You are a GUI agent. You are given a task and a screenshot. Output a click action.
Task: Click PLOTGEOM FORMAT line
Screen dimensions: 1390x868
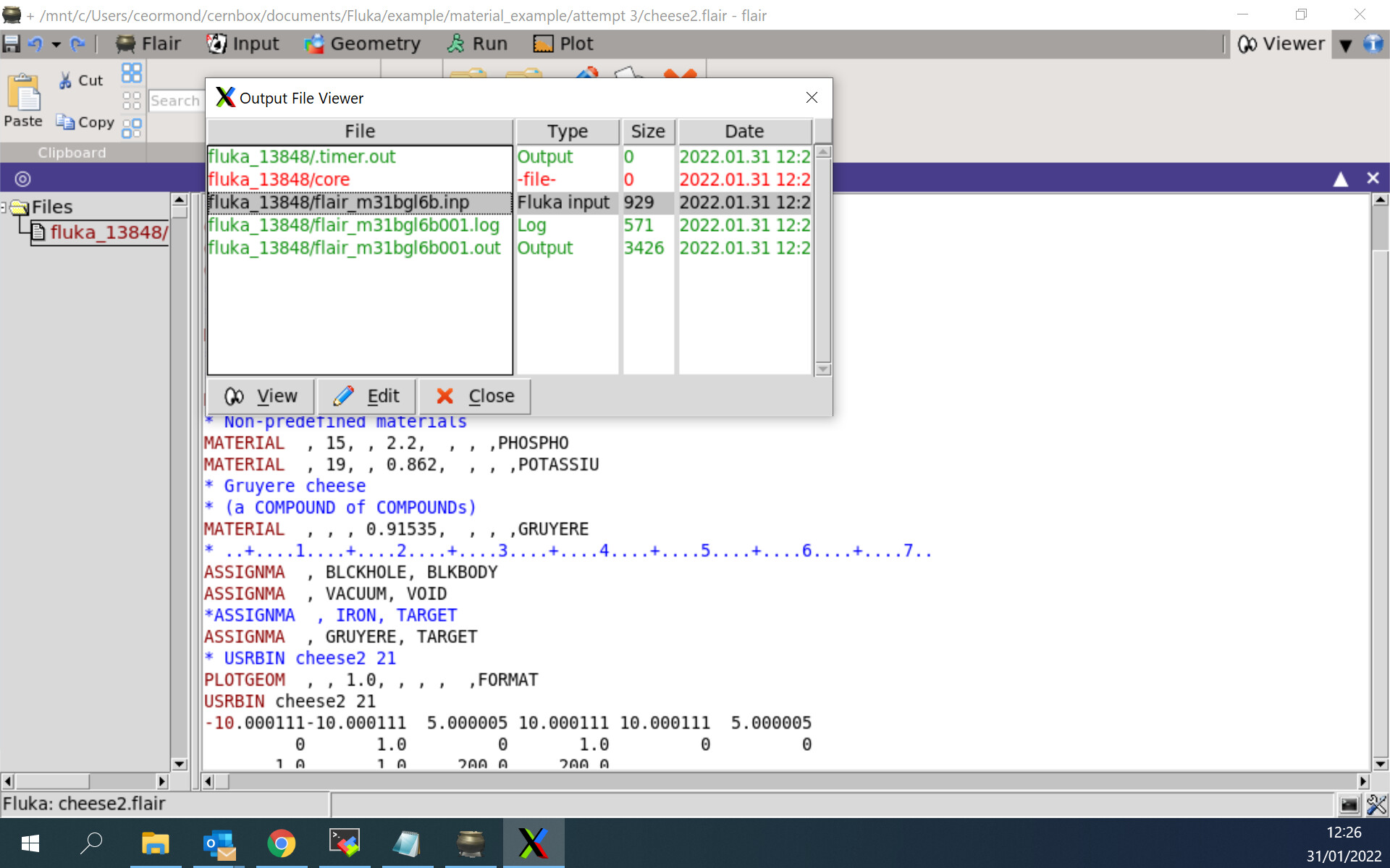371,680
